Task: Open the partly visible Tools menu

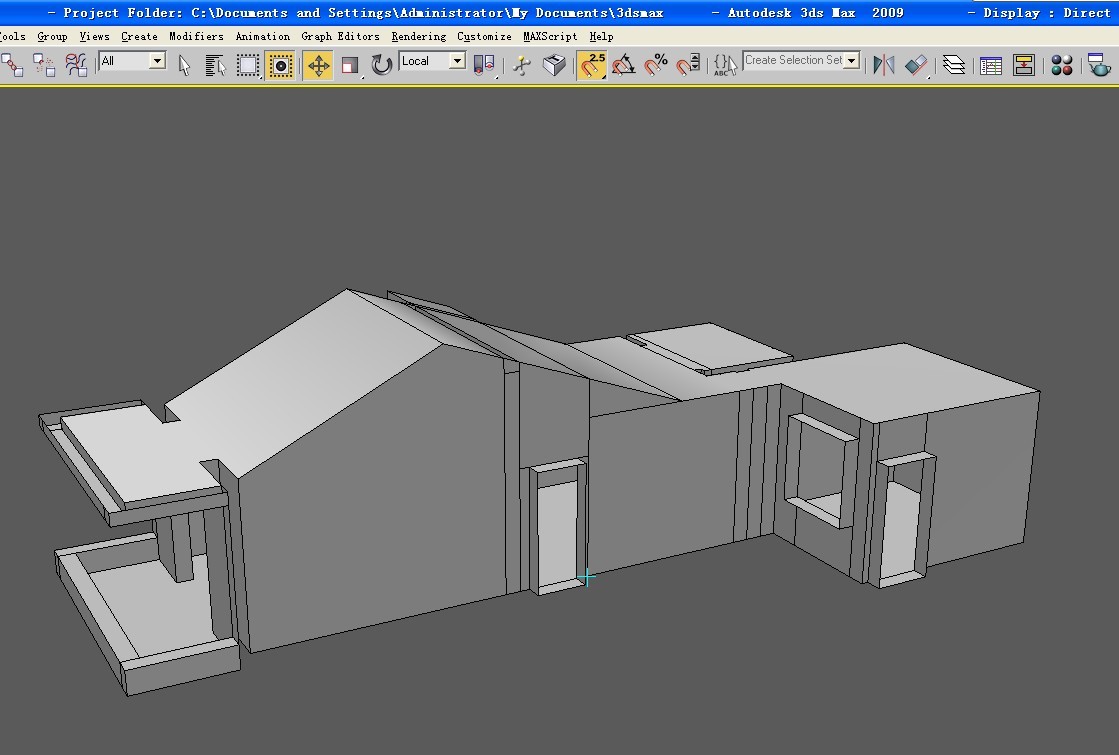Action: [13, 36]
